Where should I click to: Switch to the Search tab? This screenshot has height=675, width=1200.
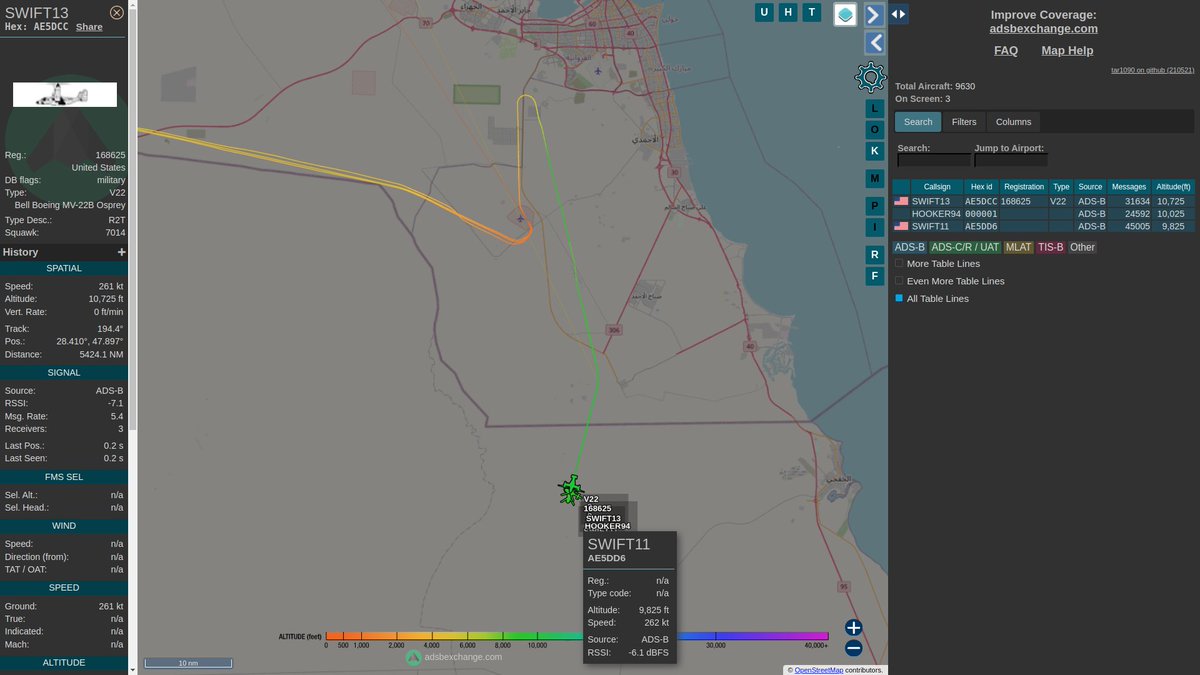[918, 122]
